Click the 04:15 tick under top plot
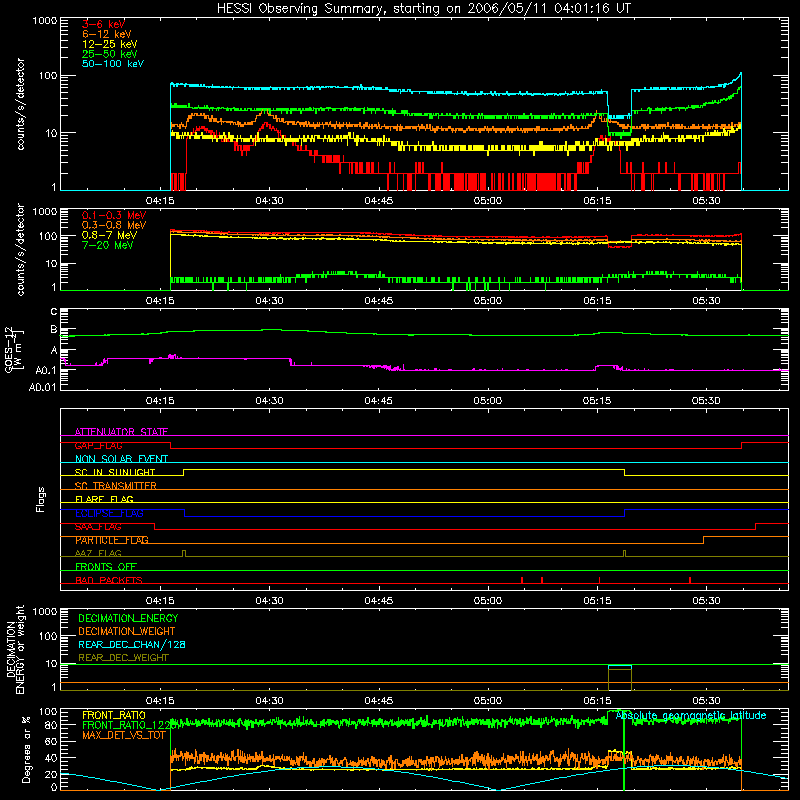The height and width of the screenshot is (800, 800). pos(160,201)
